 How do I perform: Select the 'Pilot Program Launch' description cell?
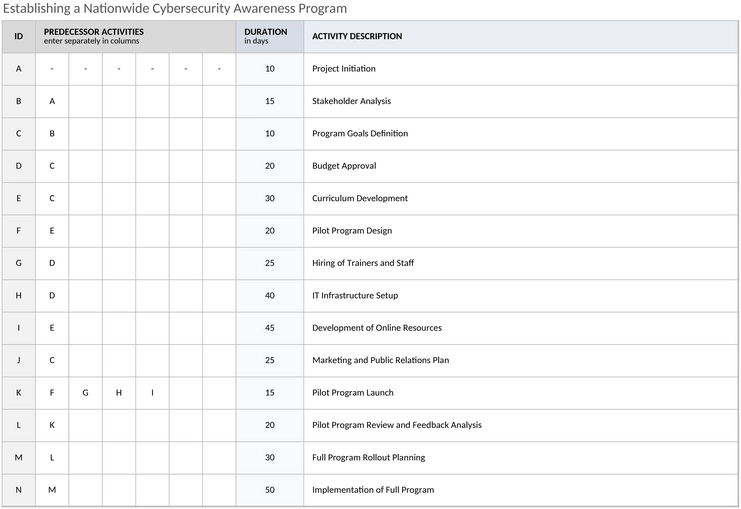(x=521, y=393)
